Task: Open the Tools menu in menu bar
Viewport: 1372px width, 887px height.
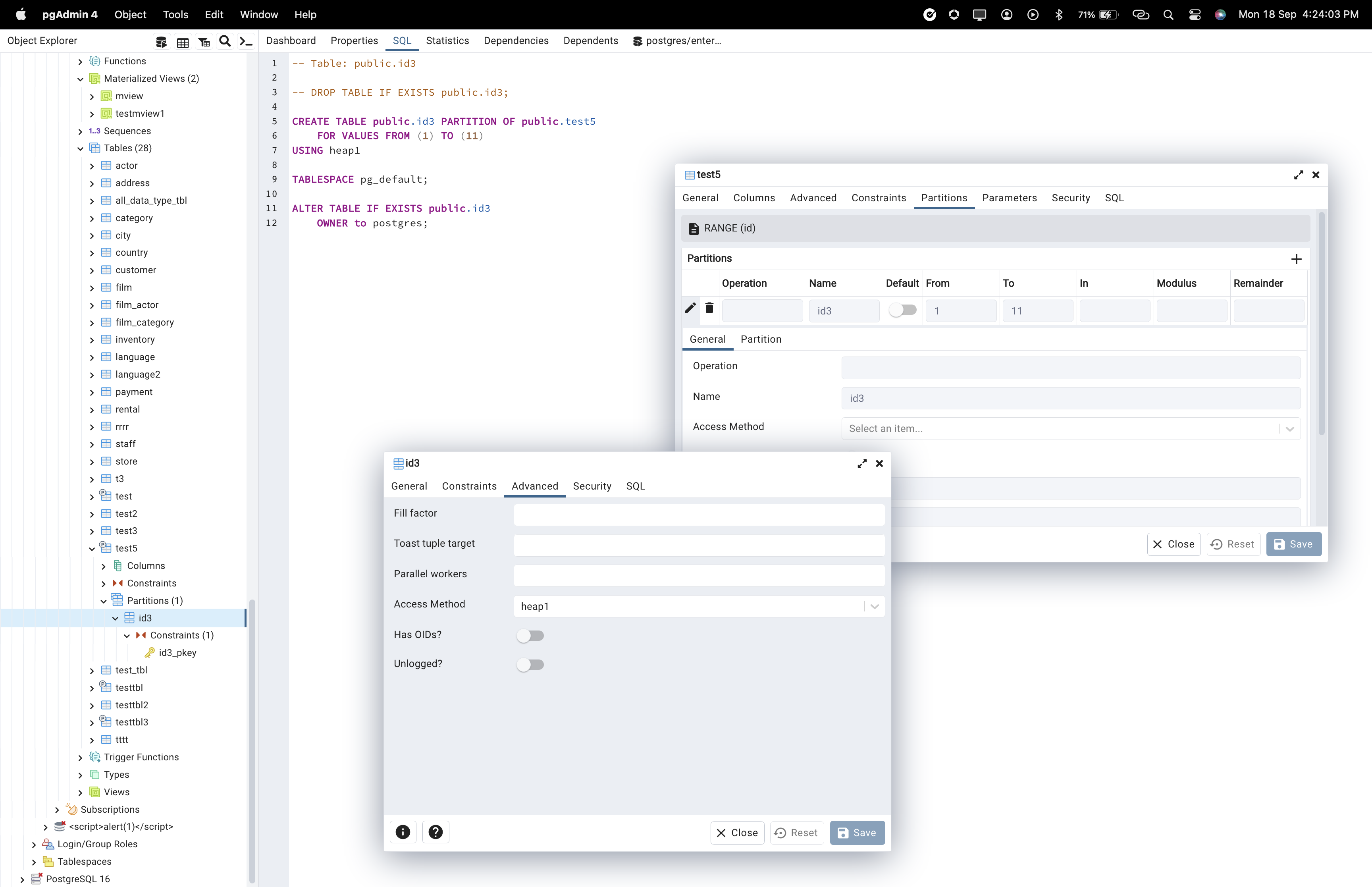Action: pyautogui.click(x=175, y=14)
